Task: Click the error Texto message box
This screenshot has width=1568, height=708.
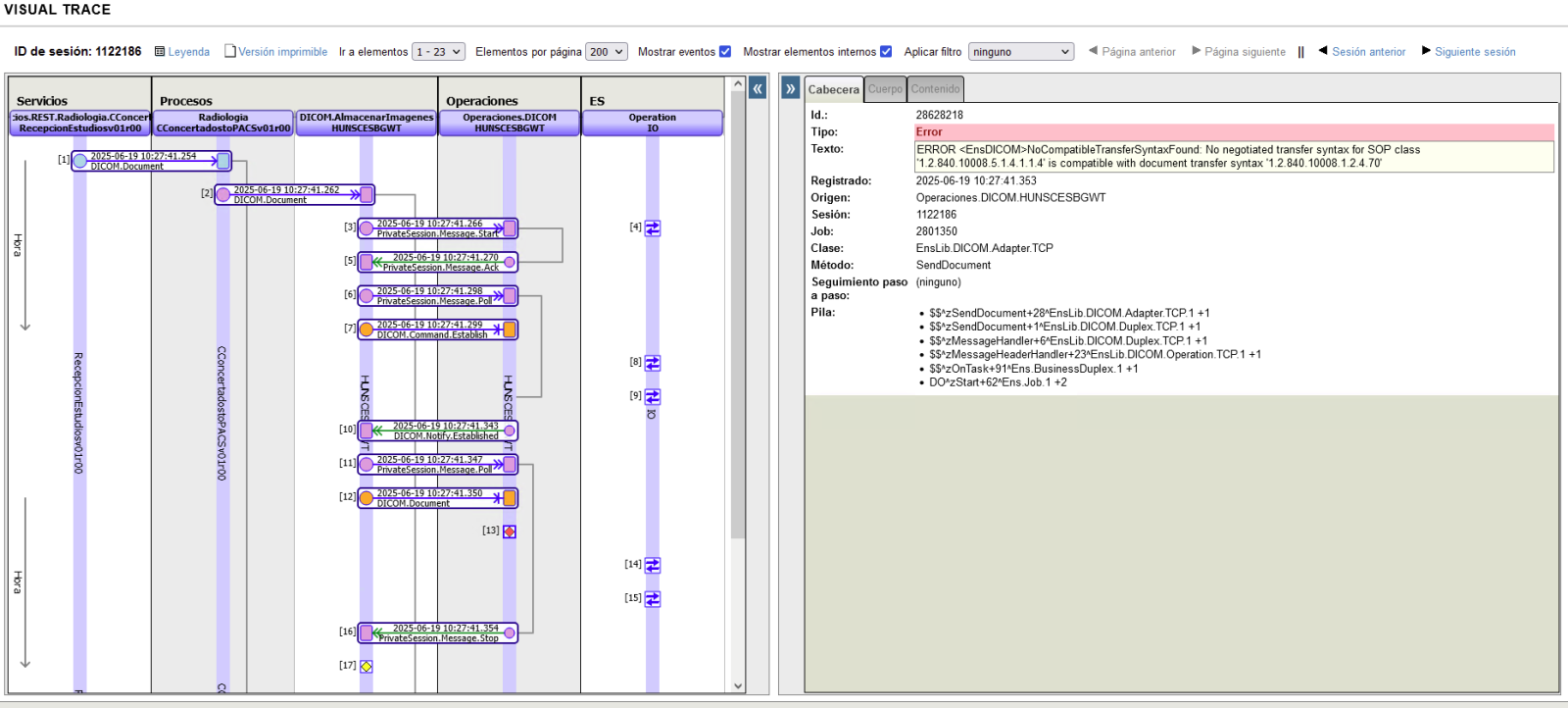Action: 1234,157
